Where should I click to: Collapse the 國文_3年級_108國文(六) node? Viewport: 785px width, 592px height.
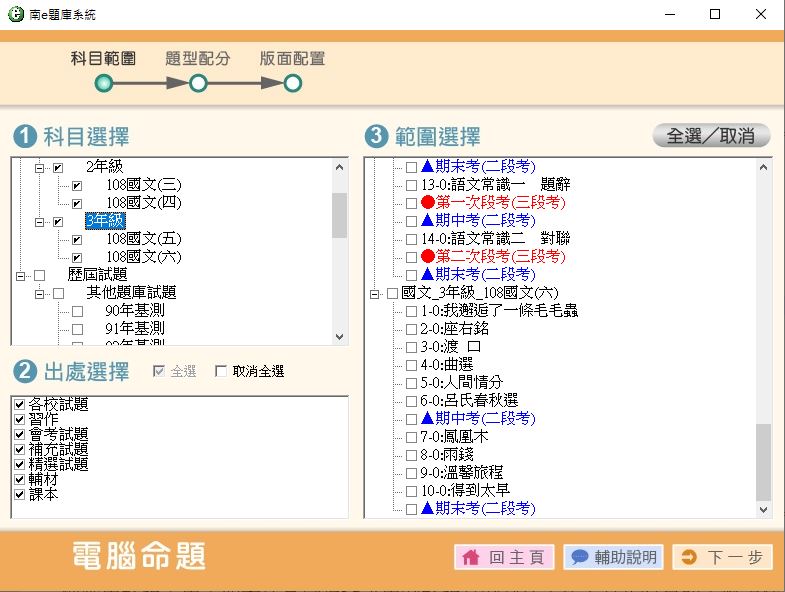point(375,293)
